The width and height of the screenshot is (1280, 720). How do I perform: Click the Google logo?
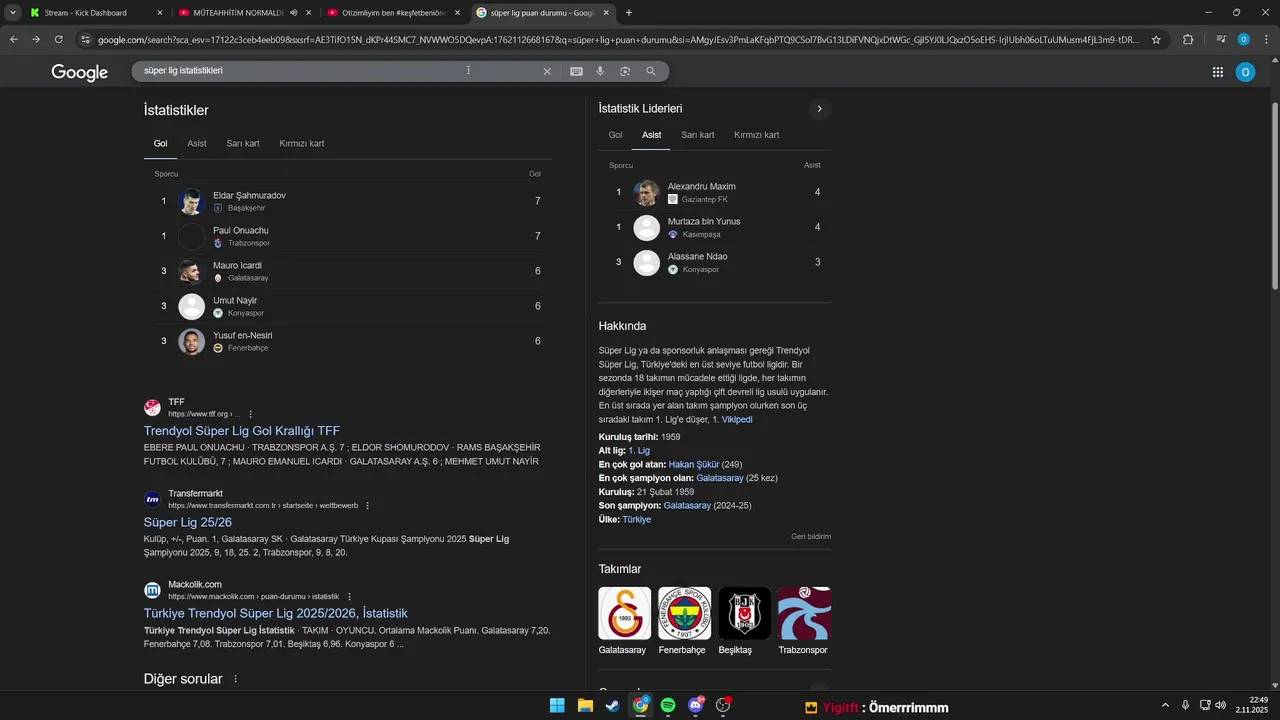[x=80, y=72]
